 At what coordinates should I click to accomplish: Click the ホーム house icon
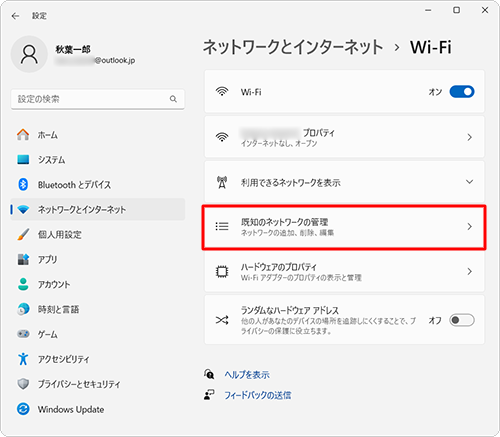(23, 135)
